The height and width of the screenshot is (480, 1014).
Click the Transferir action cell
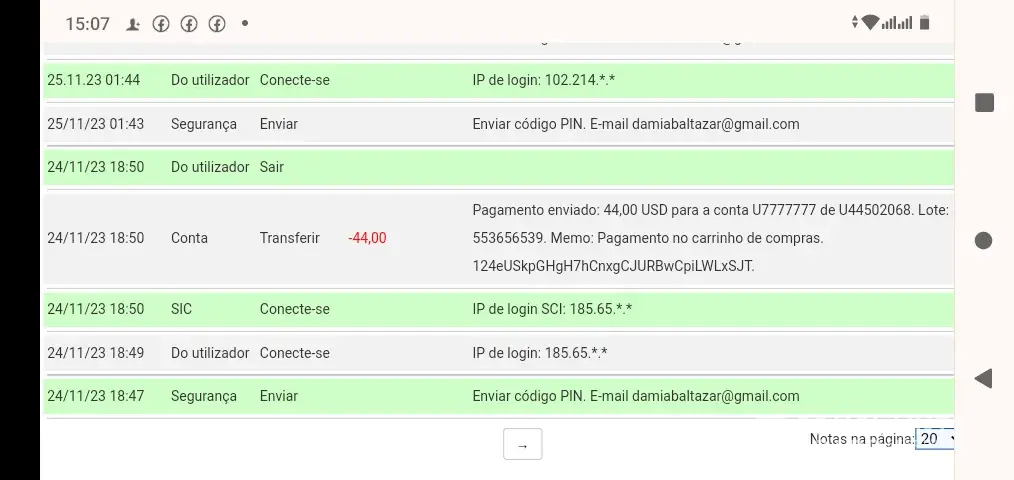point(290,238)
